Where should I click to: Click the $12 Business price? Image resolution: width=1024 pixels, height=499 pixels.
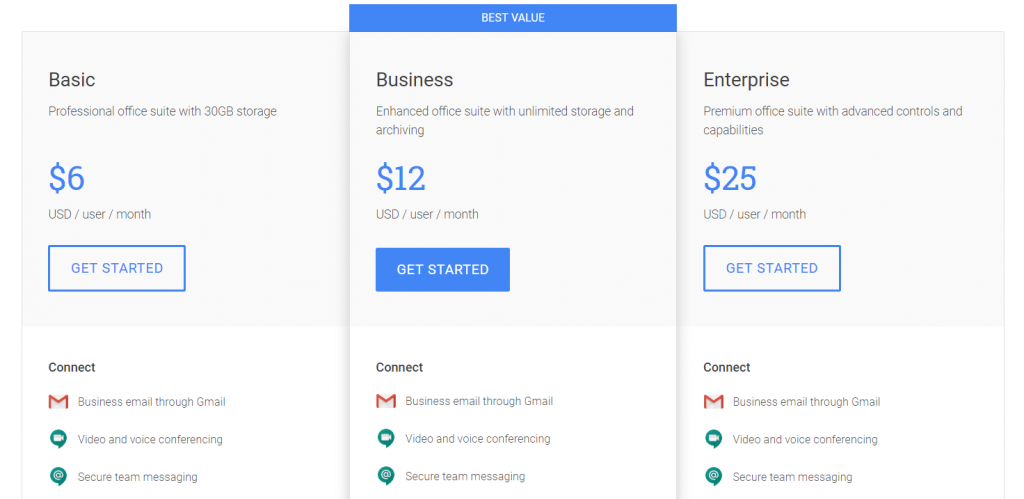tap(401, 178)
